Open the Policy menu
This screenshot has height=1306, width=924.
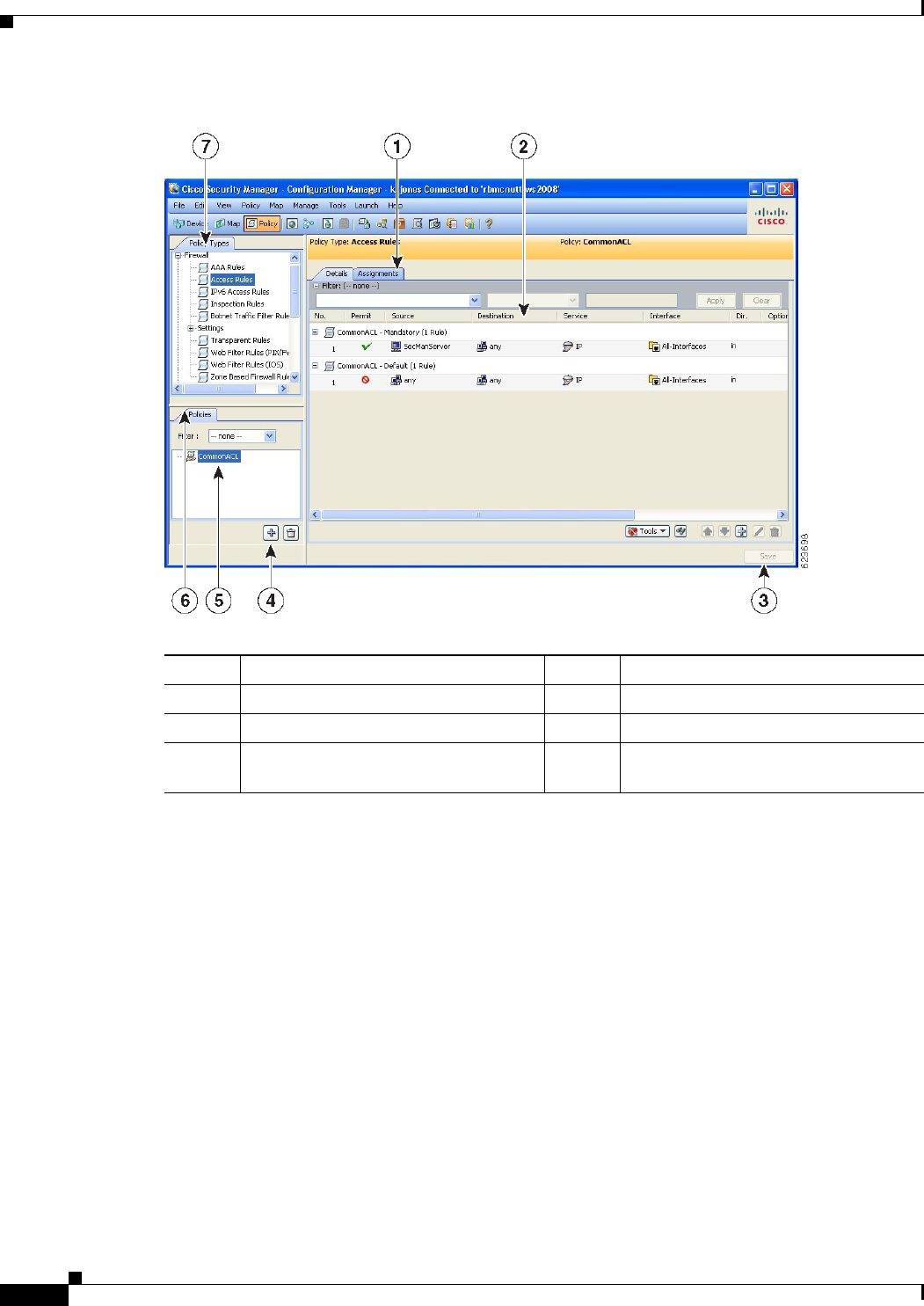(x=251, y=206)
